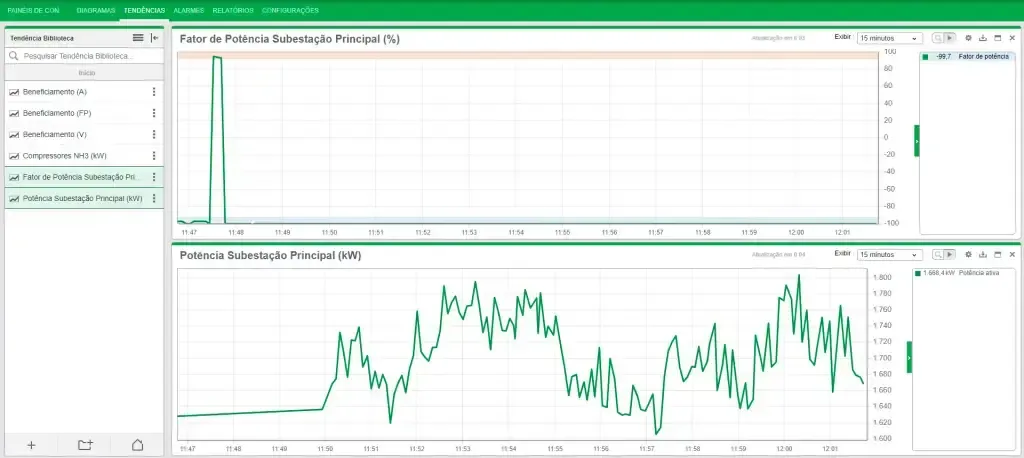This screenshot has height=458, width=1024.
Task: Download the Potência Subestação Principal chart data
Action: pyautogui.click(x=983, y=254)
